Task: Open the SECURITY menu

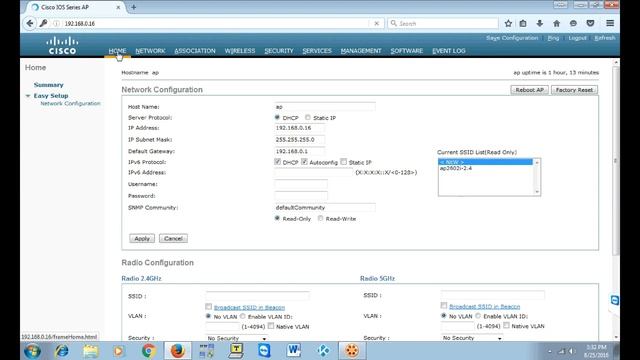Action: tap(279, 51)
